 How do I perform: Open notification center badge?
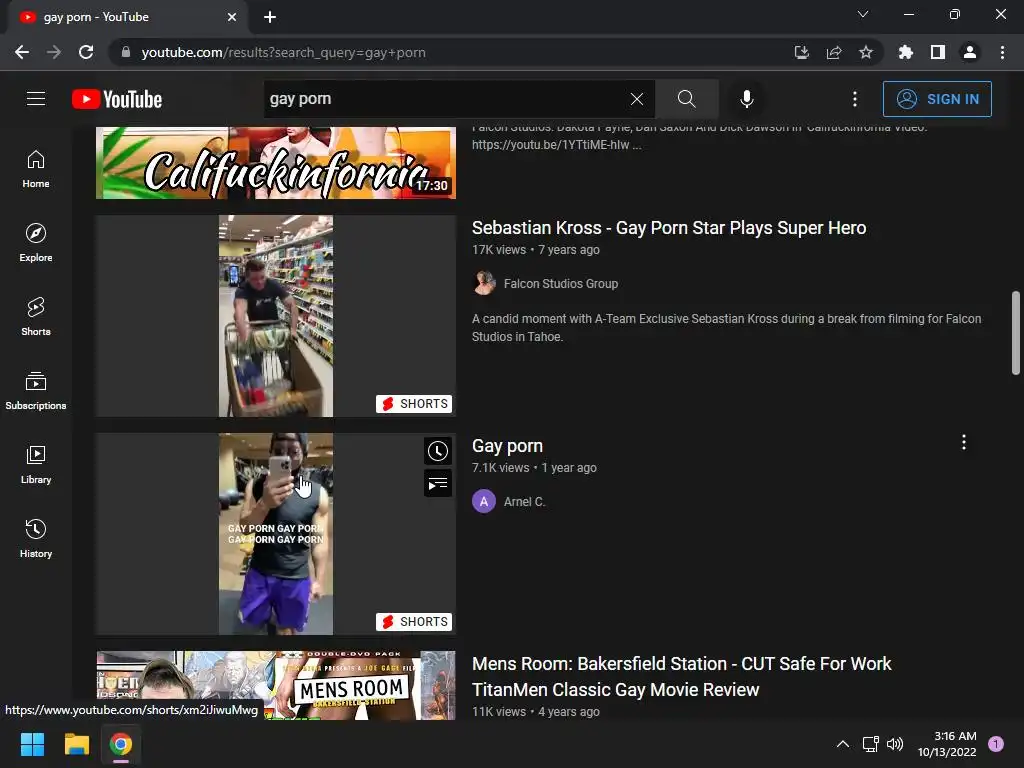[996, 743]
